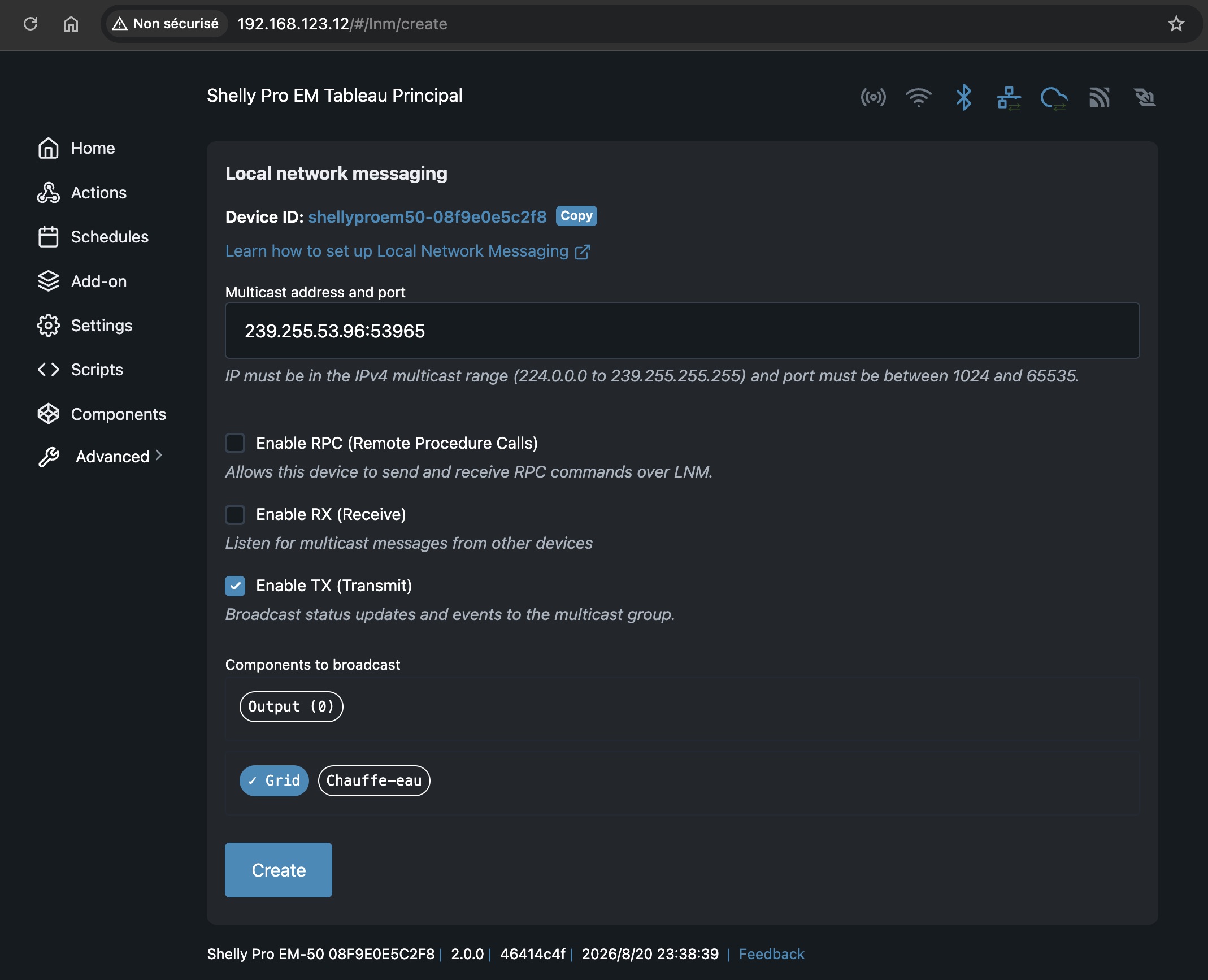This screenshot has width=1208, height=980.
Task: Click the Enable RX (Receive) label text
Action: pos(331,514)
